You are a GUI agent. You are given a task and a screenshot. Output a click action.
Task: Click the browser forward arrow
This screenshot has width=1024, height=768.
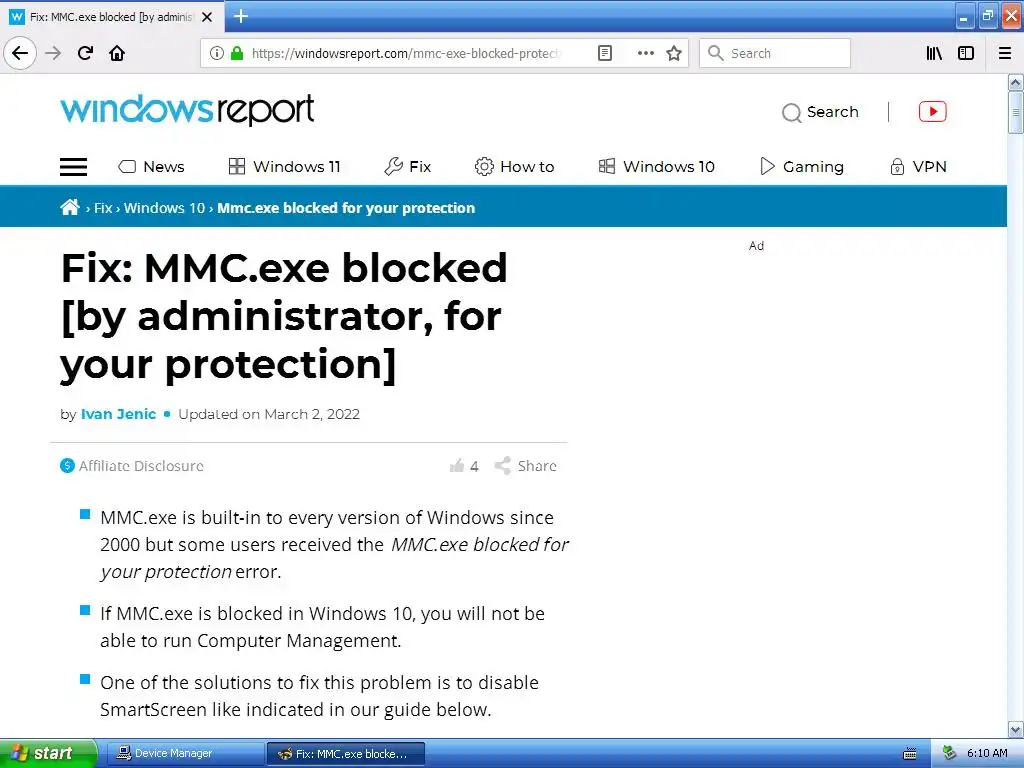[53, 53]
